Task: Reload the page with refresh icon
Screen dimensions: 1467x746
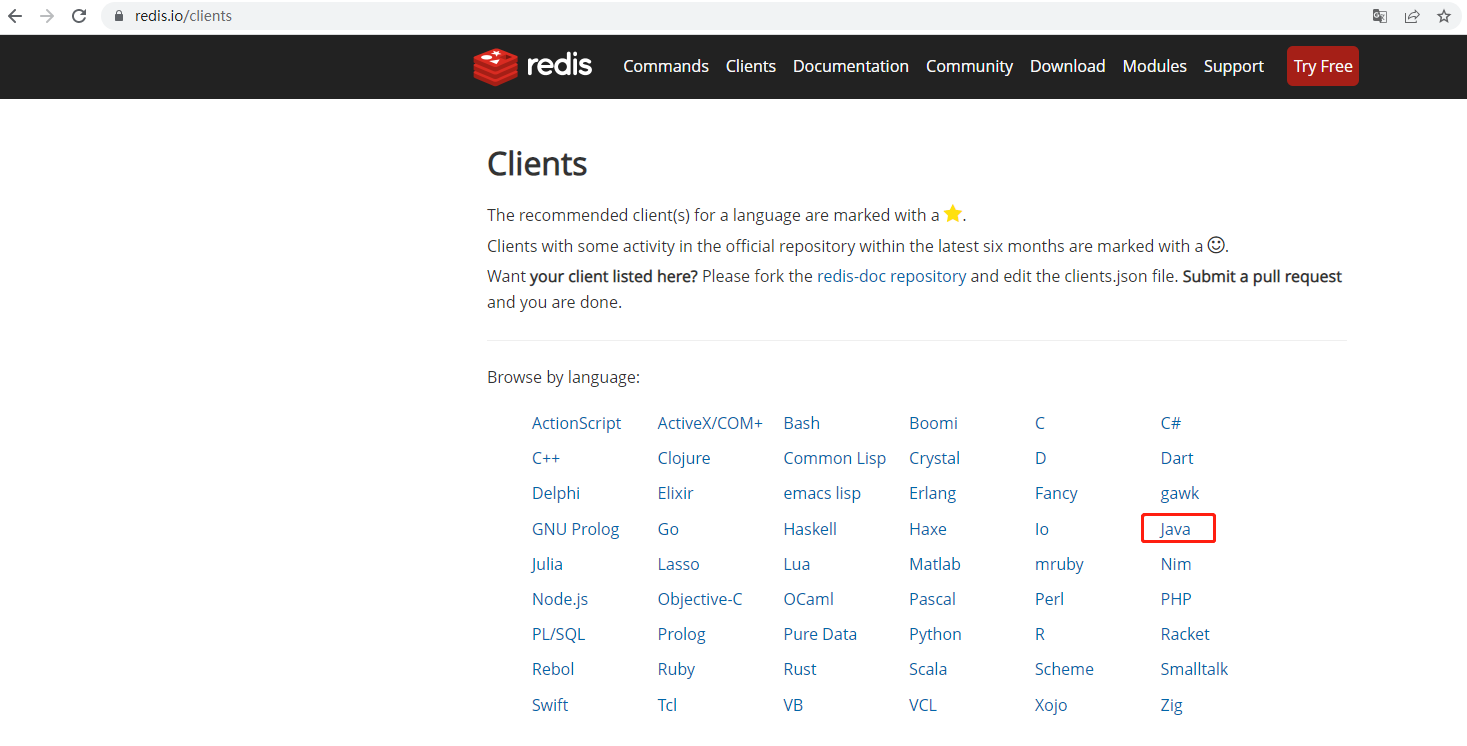Action: (x=79, y=16)
